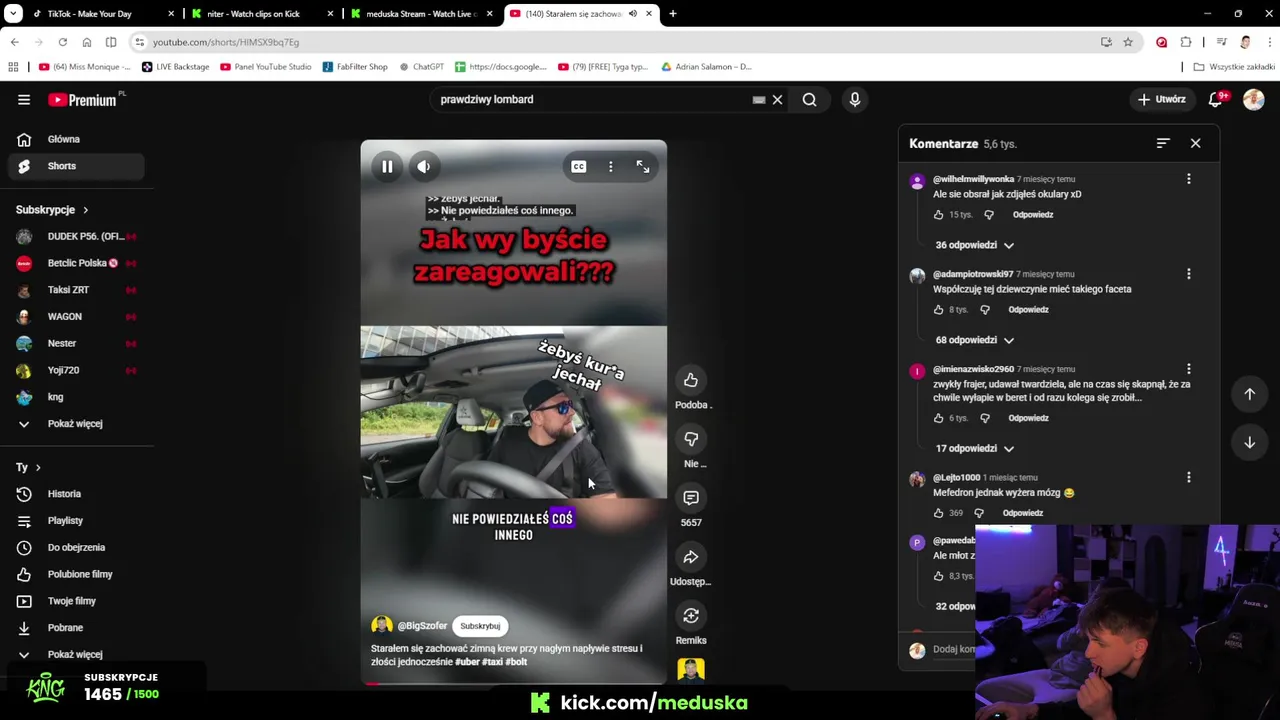Open Betclic Polska subscription channel

click(76, 263)
